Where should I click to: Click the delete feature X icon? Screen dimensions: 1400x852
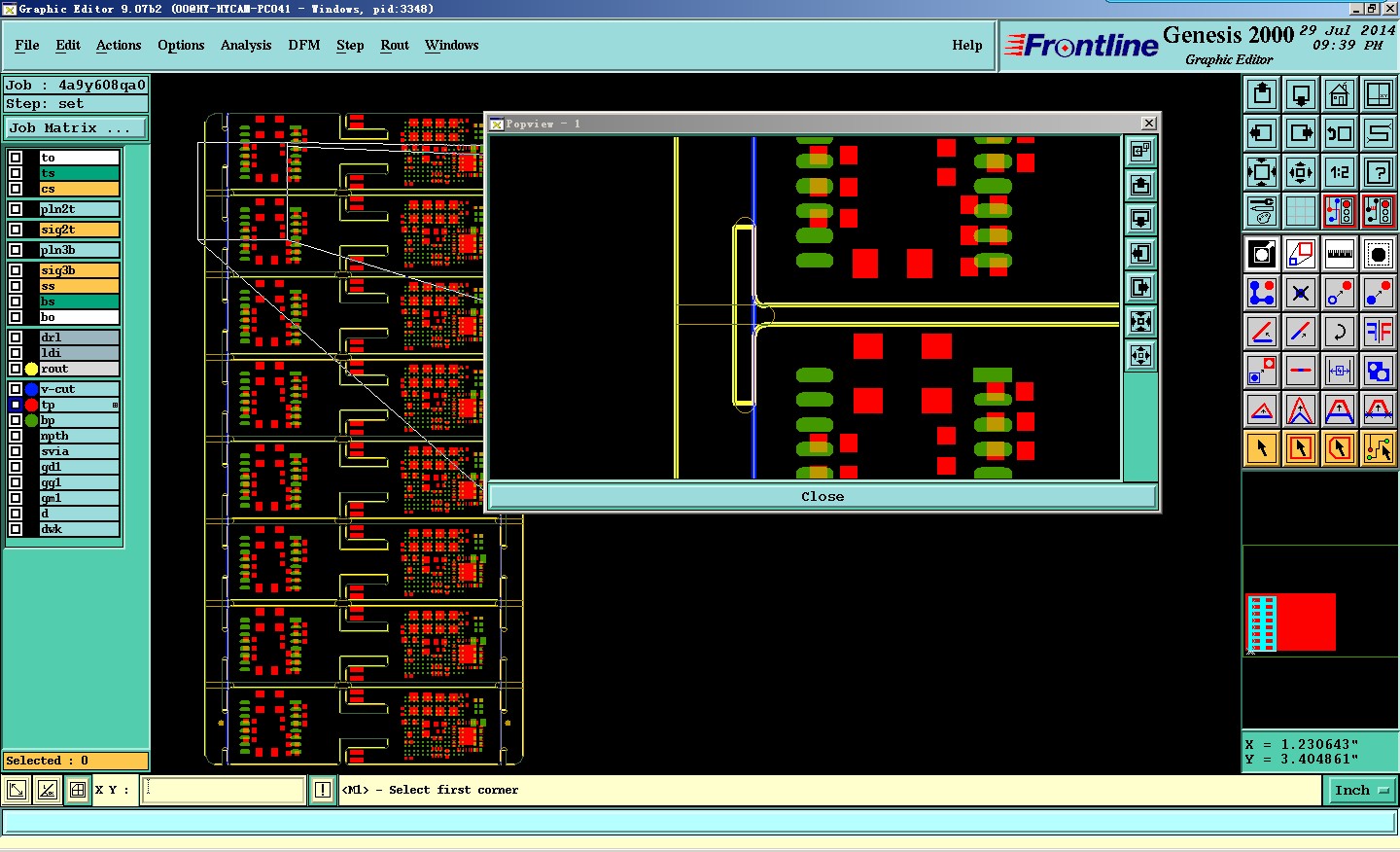(x=1301, y=293)
